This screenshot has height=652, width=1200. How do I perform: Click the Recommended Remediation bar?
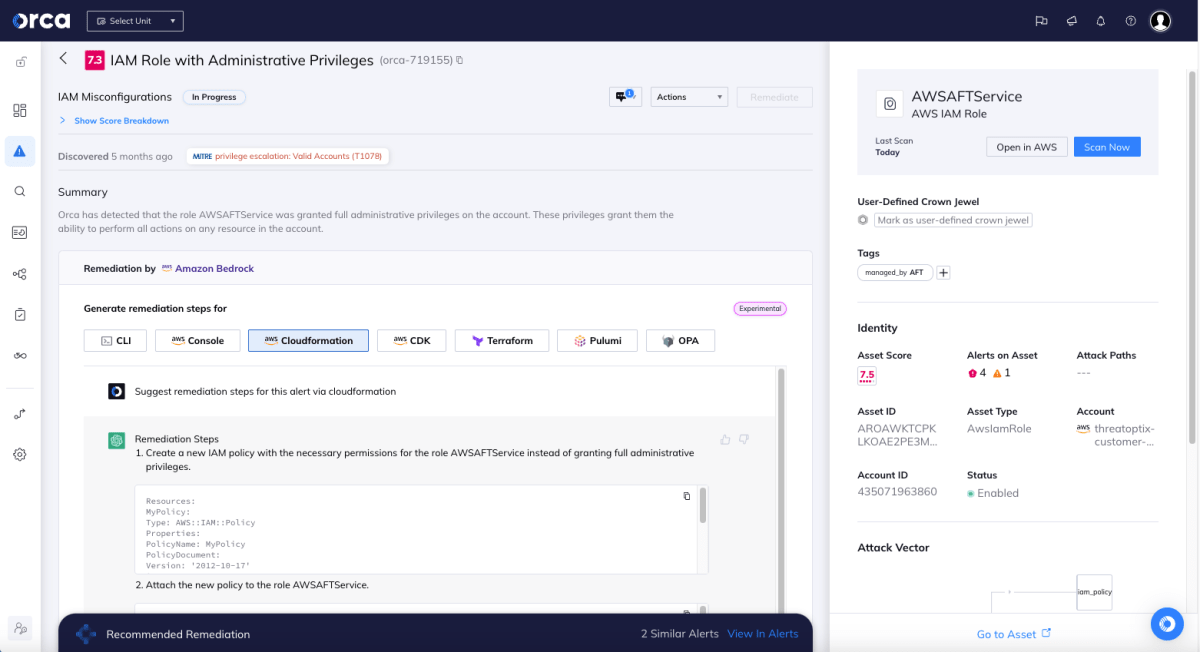435,634
